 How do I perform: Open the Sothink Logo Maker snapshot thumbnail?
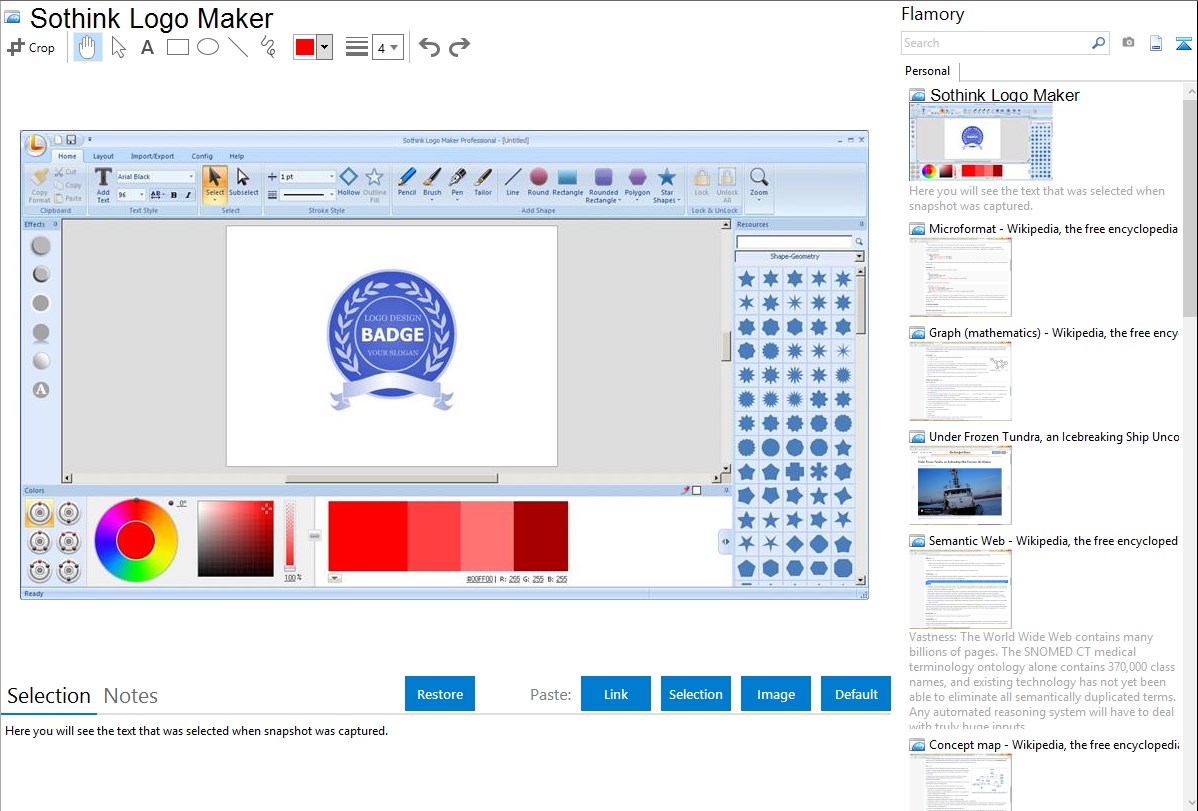[980, 142]
